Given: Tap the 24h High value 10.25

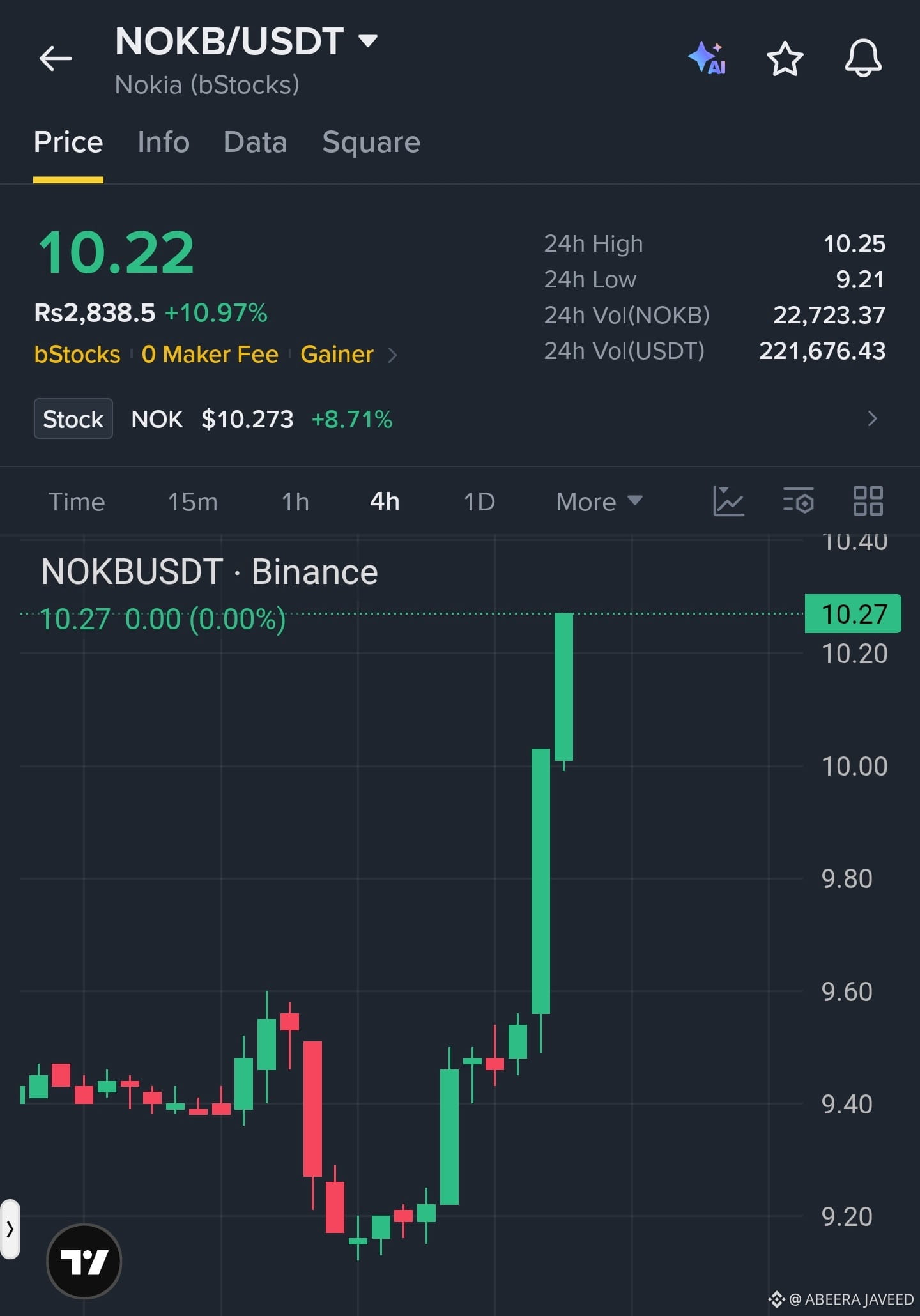Looking at the screenshot, I should click(854, 243).
